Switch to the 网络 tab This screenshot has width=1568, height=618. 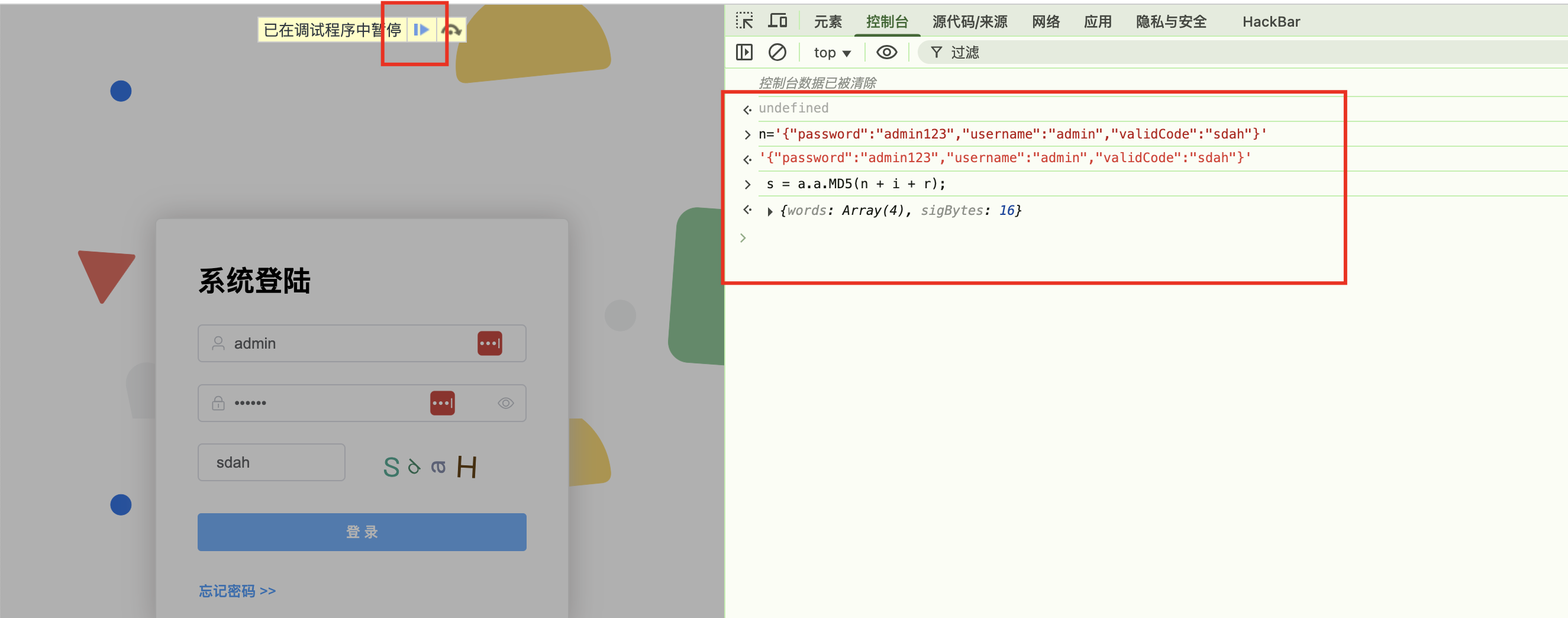1046,22
